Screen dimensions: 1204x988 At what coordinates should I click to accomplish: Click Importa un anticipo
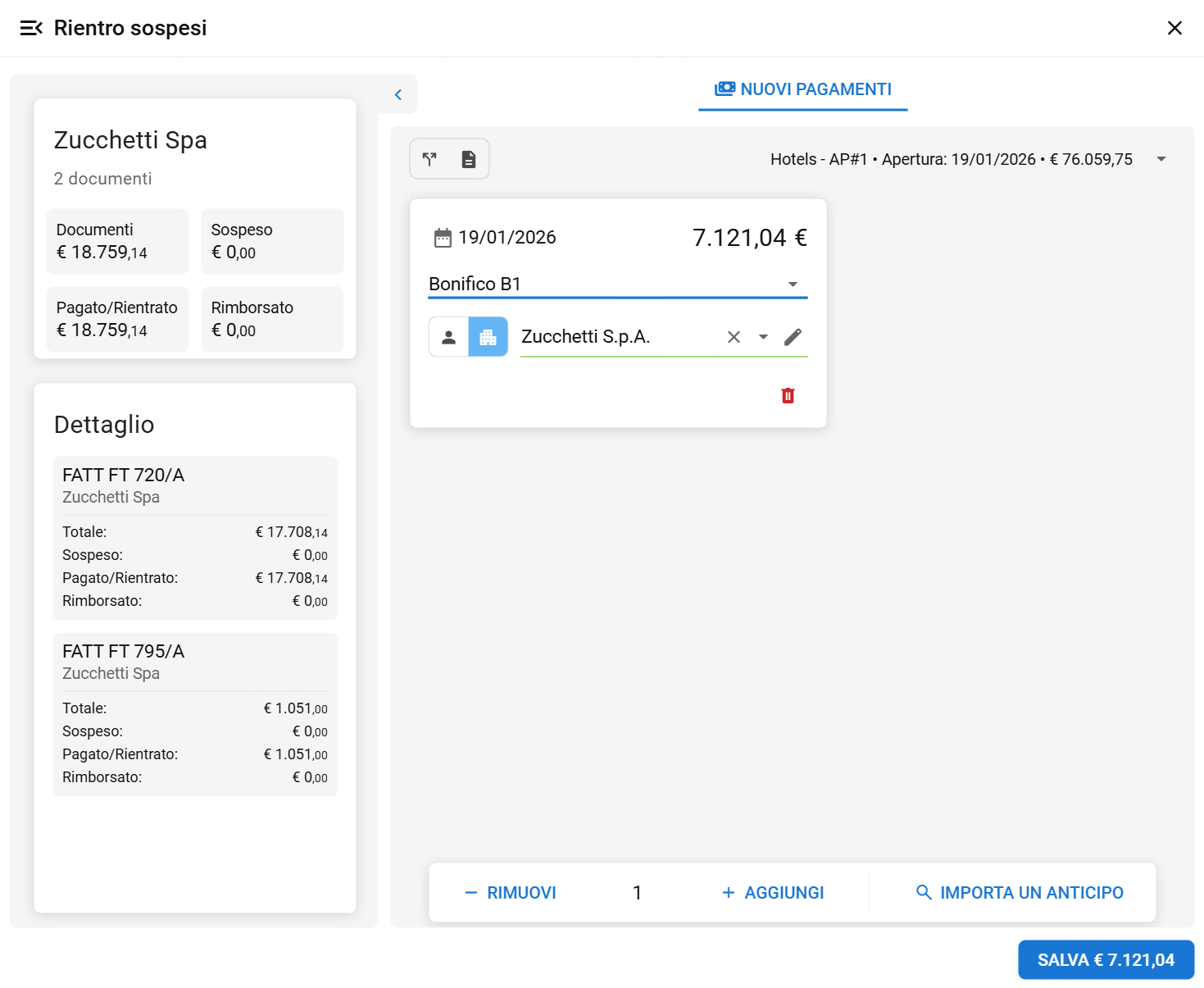1019,892
